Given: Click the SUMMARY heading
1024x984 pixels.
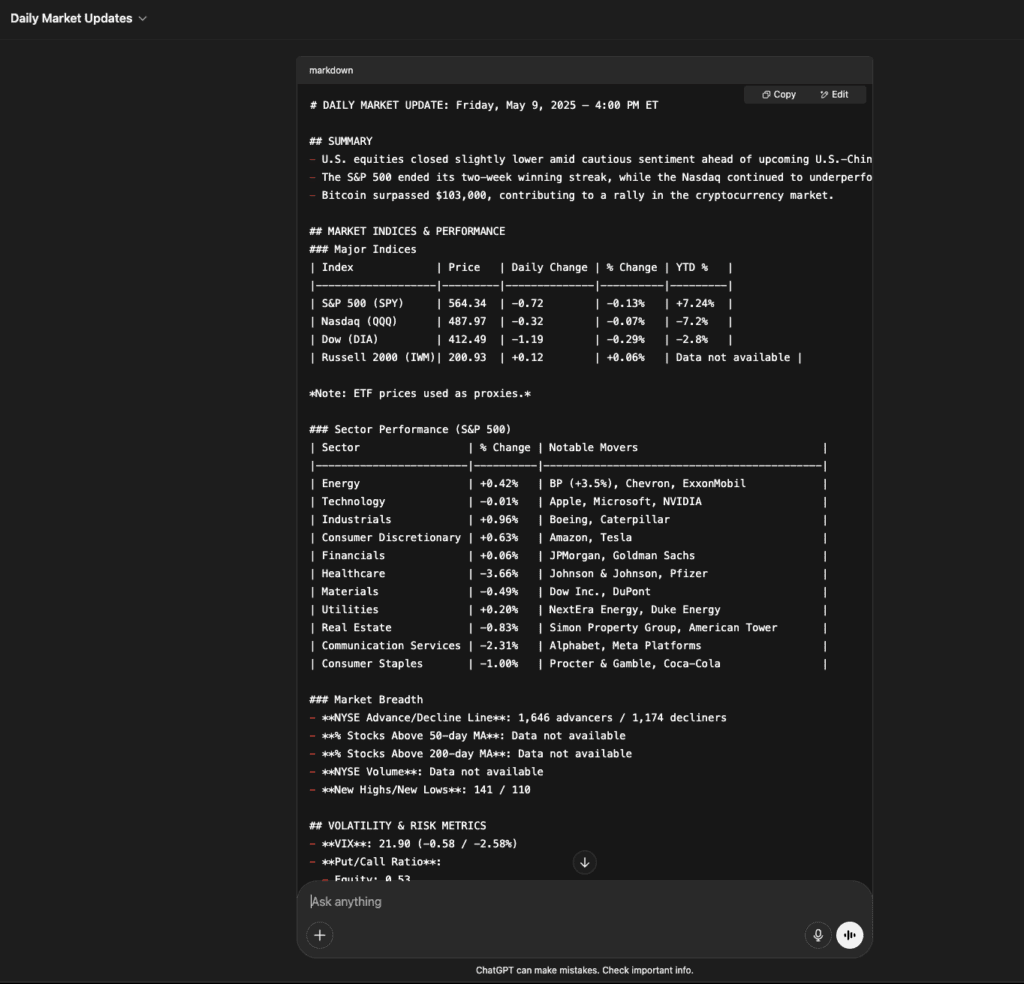Looking at the screenshot, I should pyautogui.click(x=341, y=141).
